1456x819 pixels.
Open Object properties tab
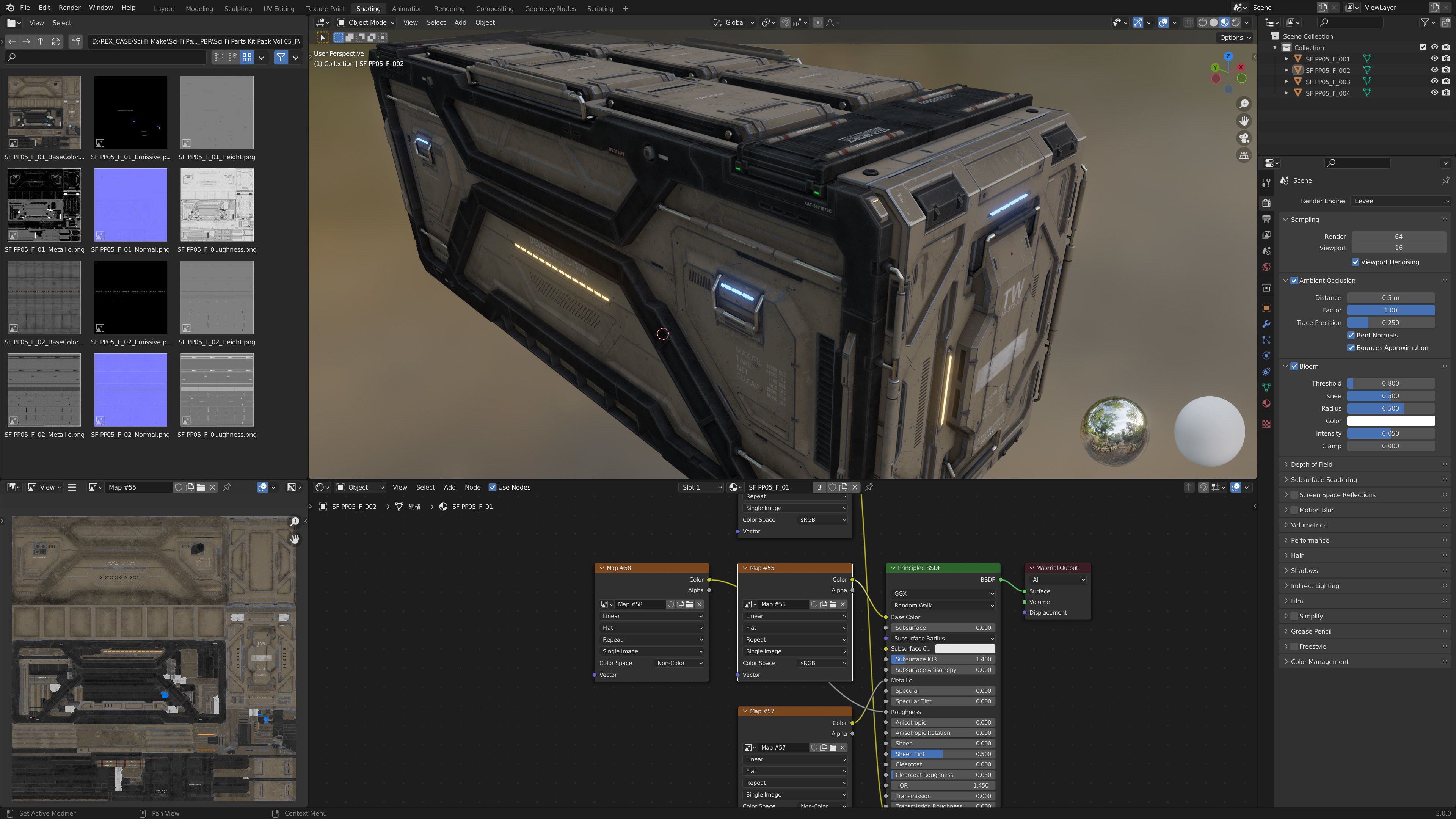tap(1266, 308)
